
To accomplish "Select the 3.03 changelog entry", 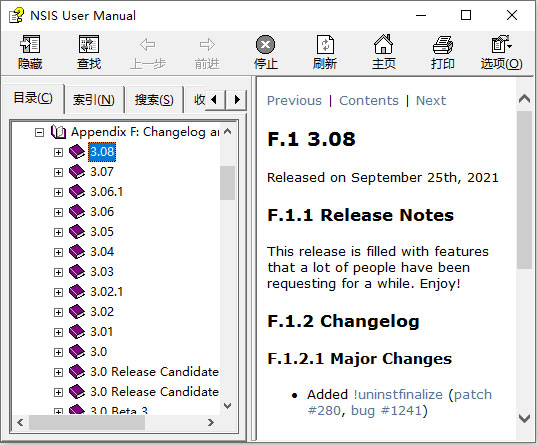I will (x=102, y=272).
